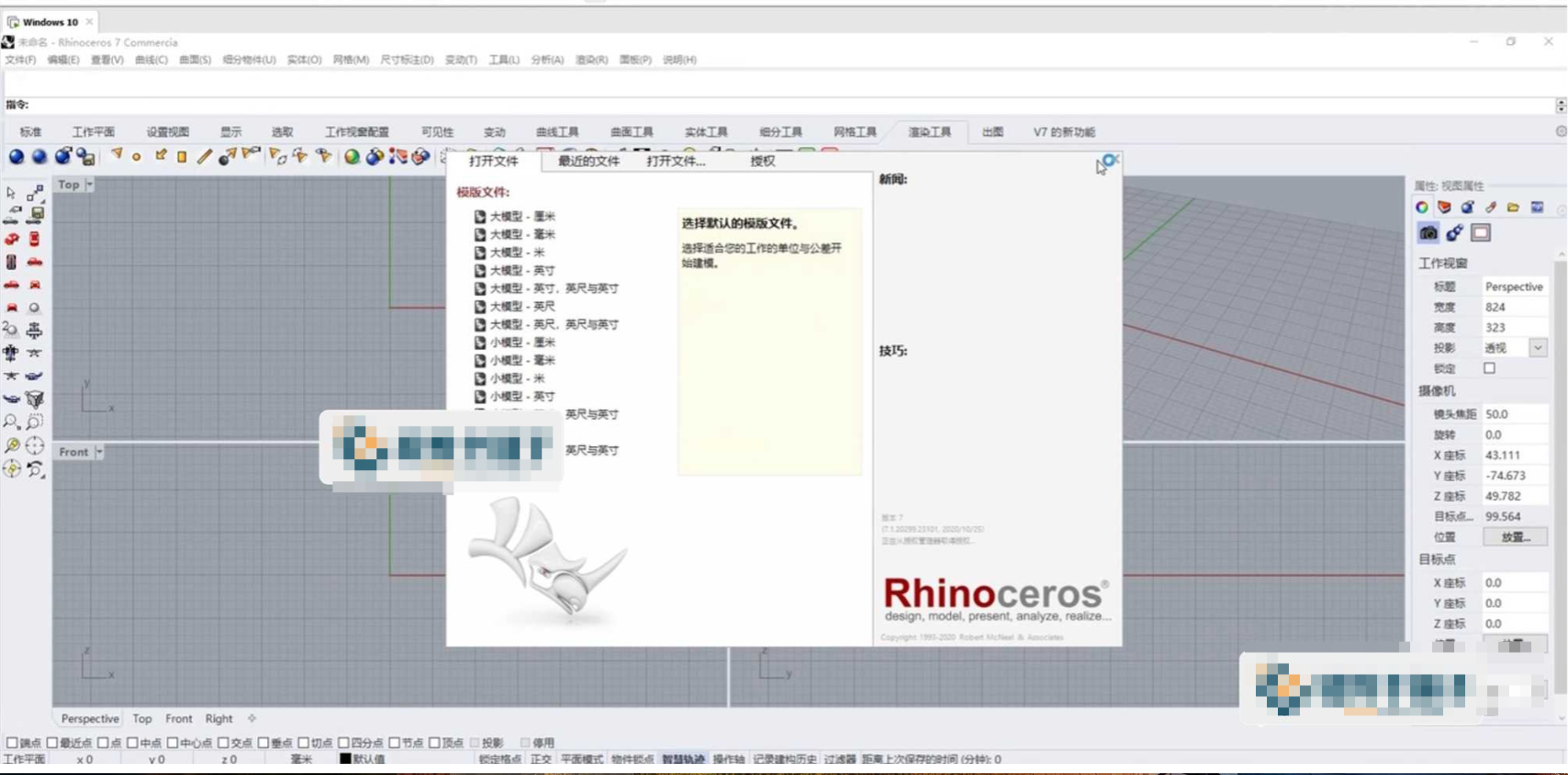This screenshot has width=1568, height=775.
Task: Click the help gear icon at toolbar right end
Action: pos(1561,131)
